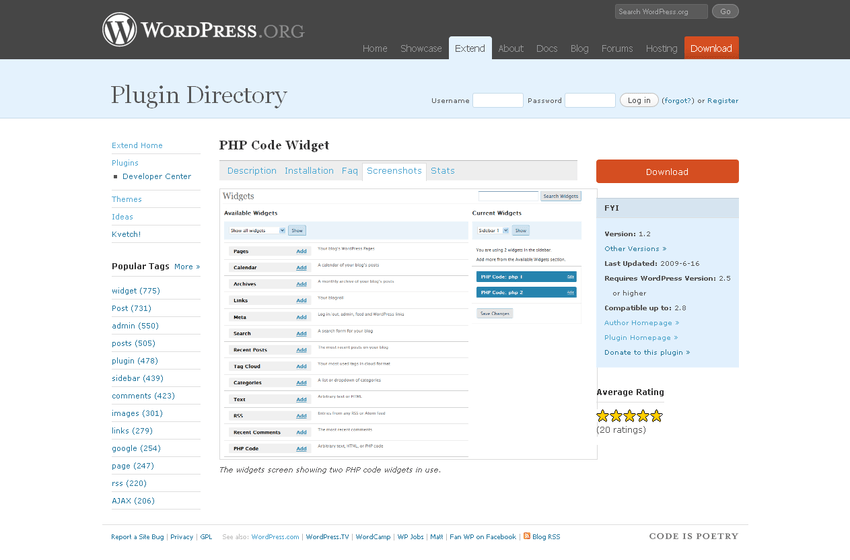The height and width of the screenshot is (560, 850).
Task: Select the google (254) tag
Action: [x=136, y=448]
